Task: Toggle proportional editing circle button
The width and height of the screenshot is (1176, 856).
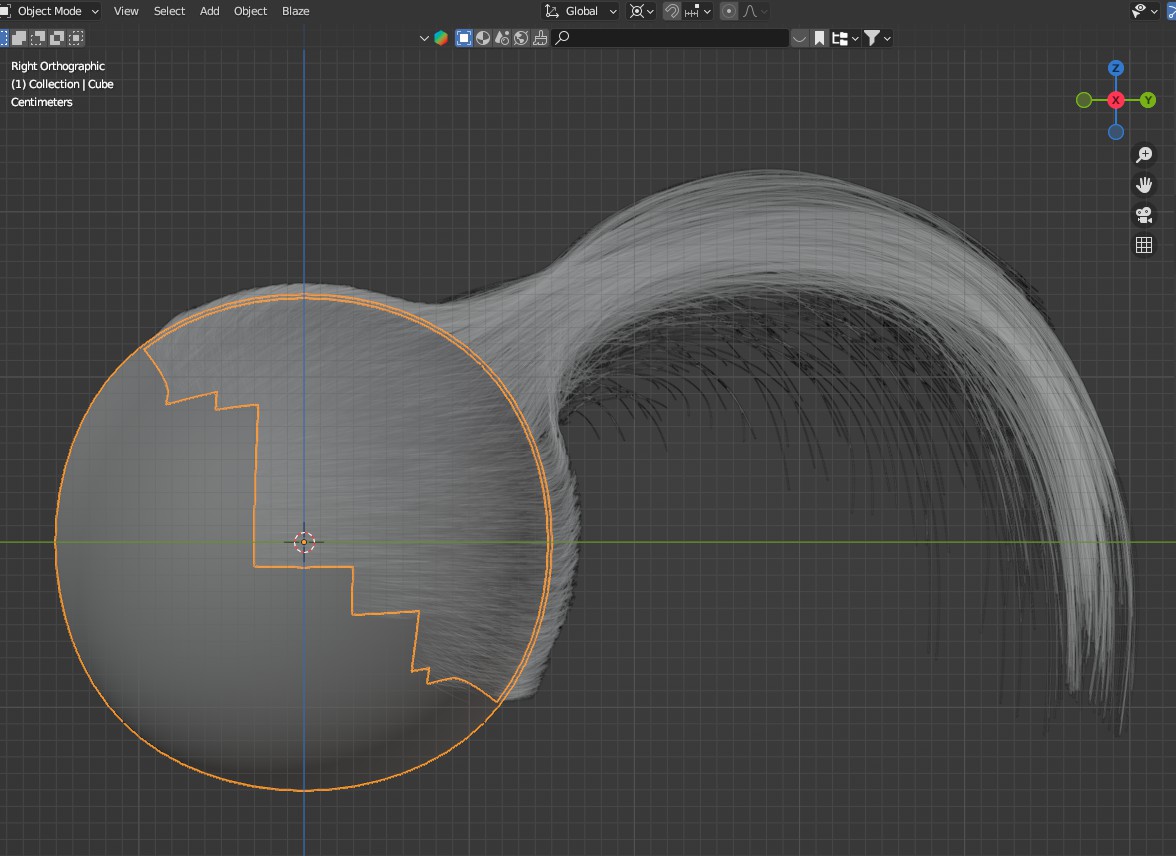Action: click(729, 11)
